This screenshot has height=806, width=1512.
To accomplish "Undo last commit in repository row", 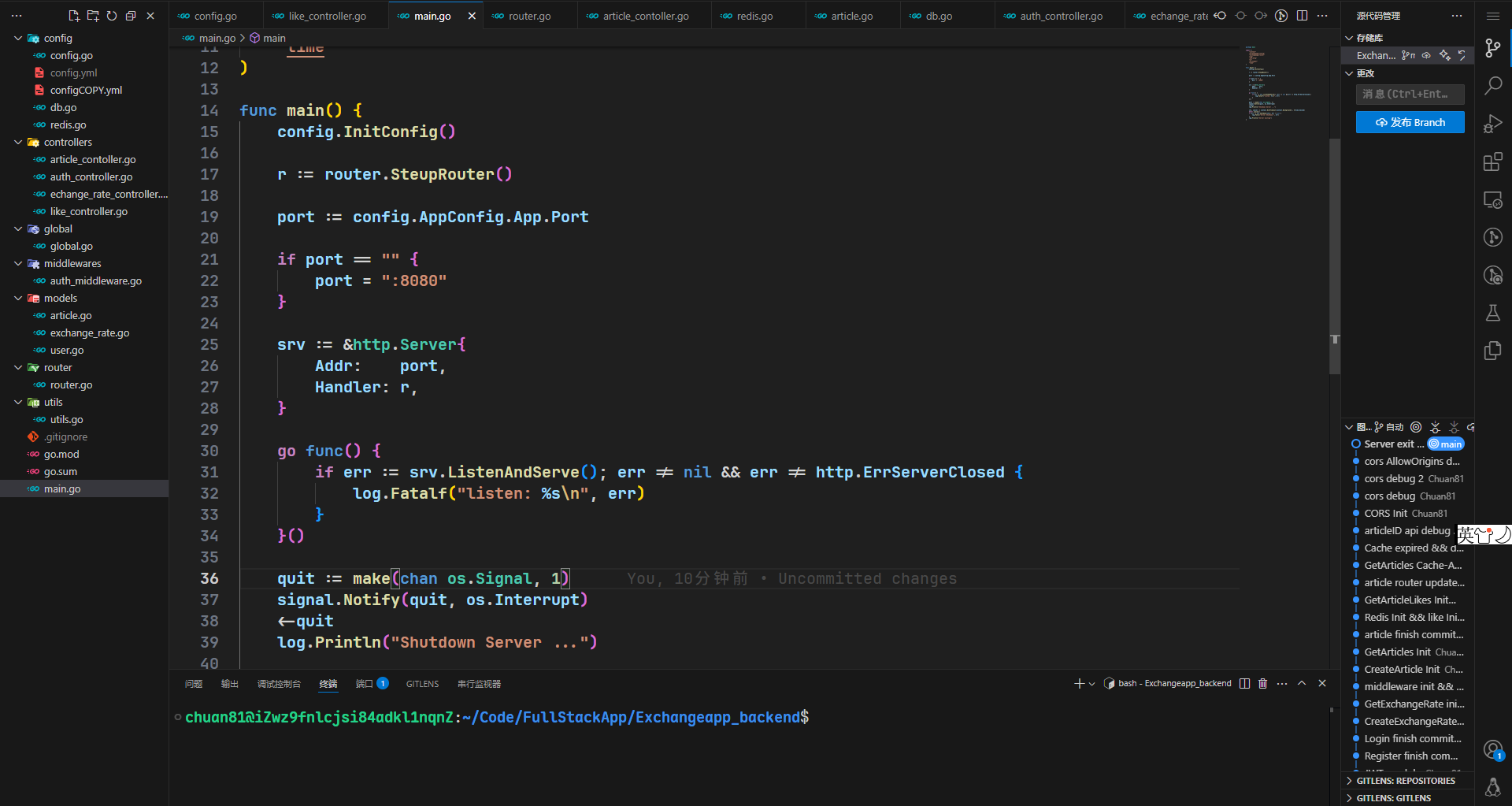I will [1462, 55].
